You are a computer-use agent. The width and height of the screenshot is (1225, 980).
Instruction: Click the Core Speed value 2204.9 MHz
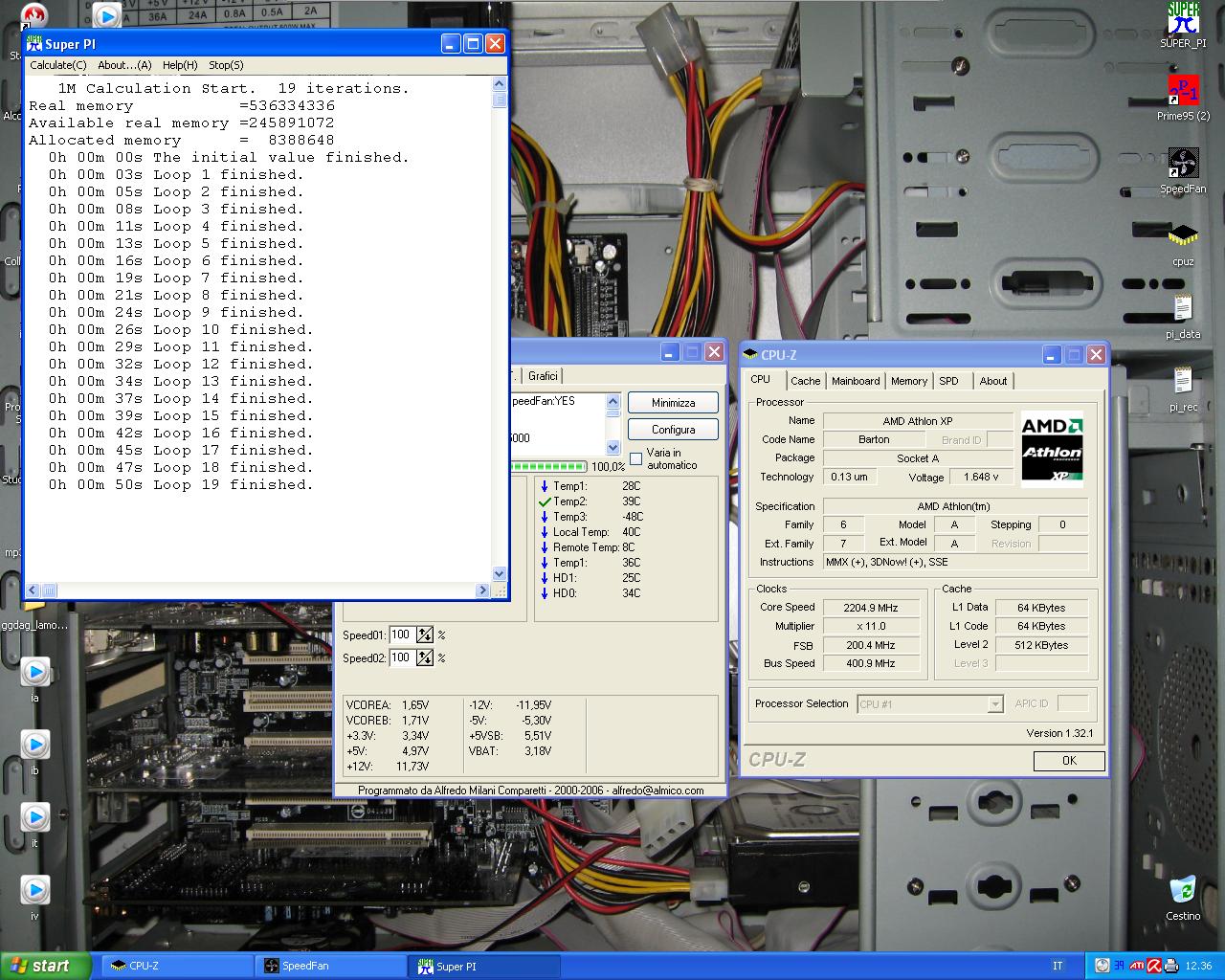(x=871, y=608)
